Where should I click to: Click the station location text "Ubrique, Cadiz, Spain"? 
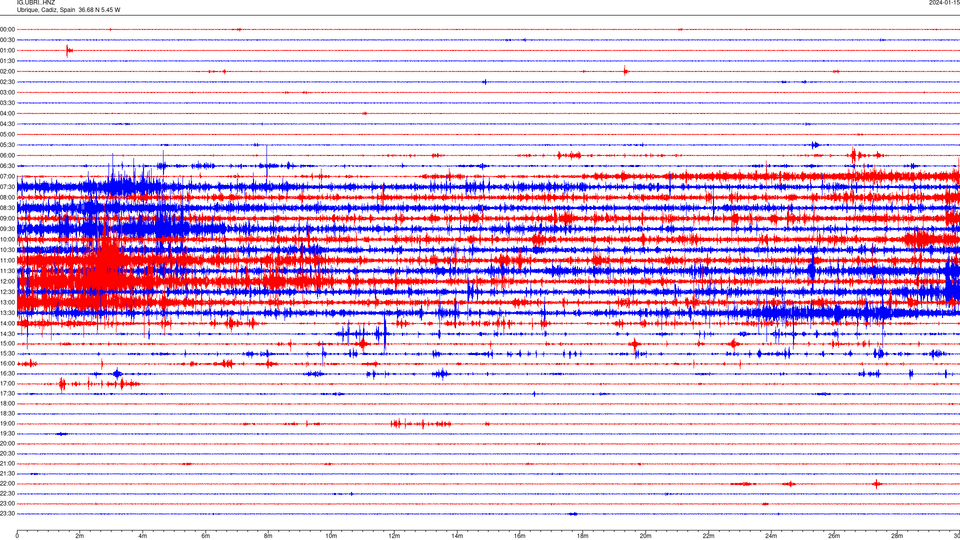[x=46, y=10]
